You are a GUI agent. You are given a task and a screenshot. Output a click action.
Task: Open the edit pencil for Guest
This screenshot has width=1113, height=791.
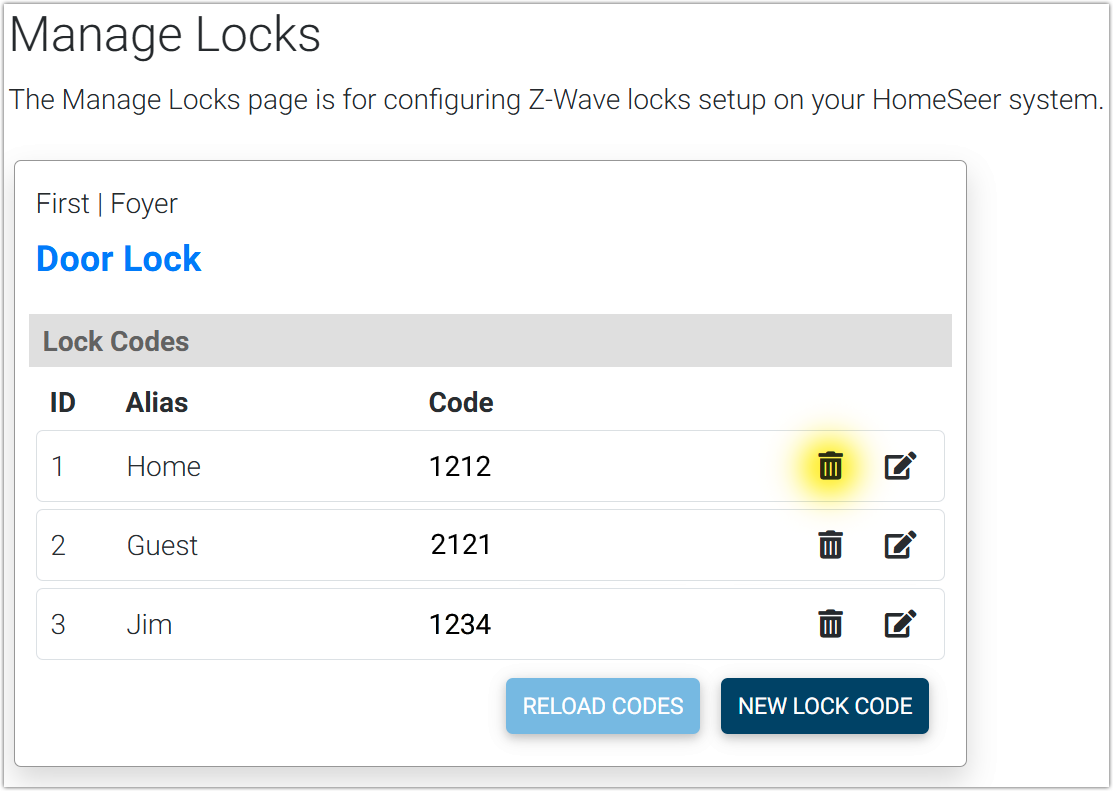900,545
